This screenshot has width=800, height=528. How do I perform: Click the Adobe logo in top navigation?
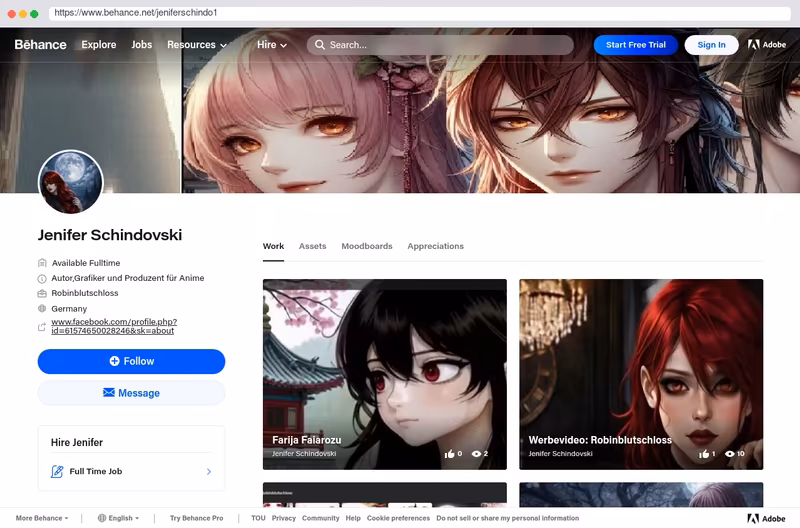[767, 45]
